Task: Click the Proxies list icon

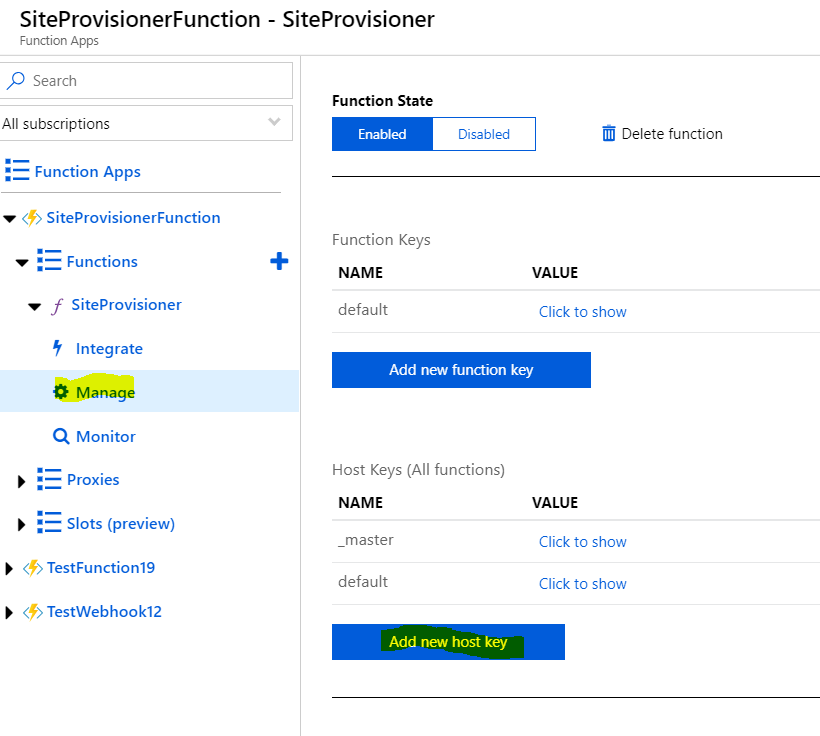Action: click(49, 479)
